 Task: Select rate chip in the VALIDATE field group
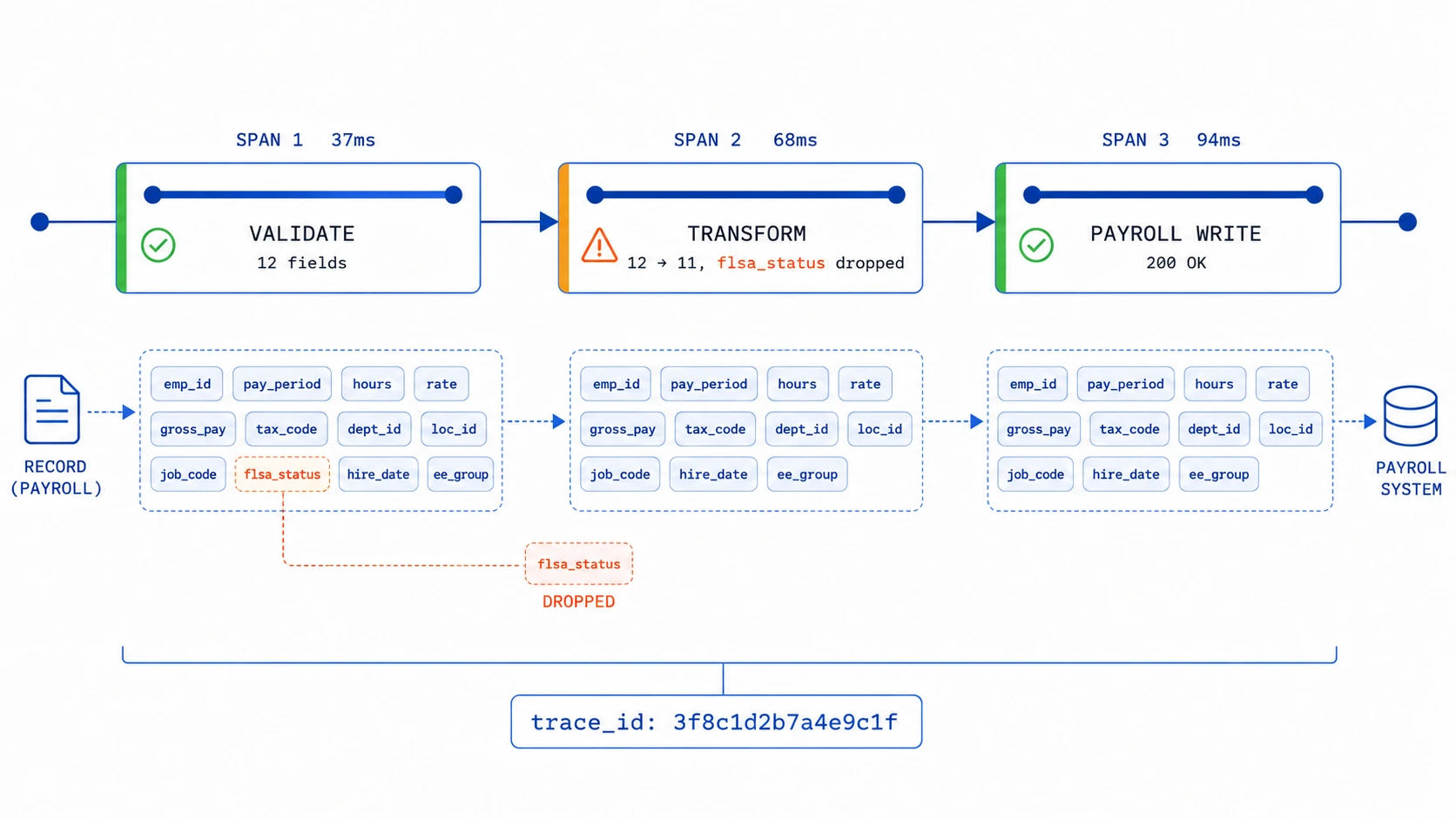click(x=442, y=384)
